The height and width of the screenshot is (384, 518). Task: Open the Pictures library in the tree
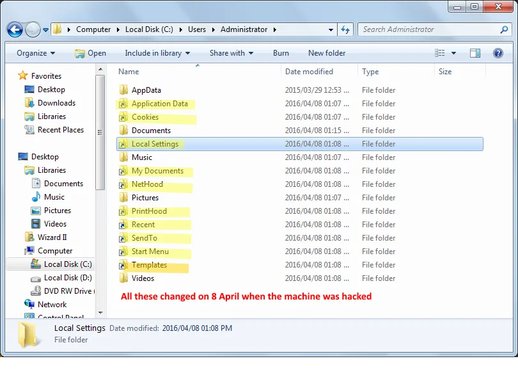click(51, 210)
